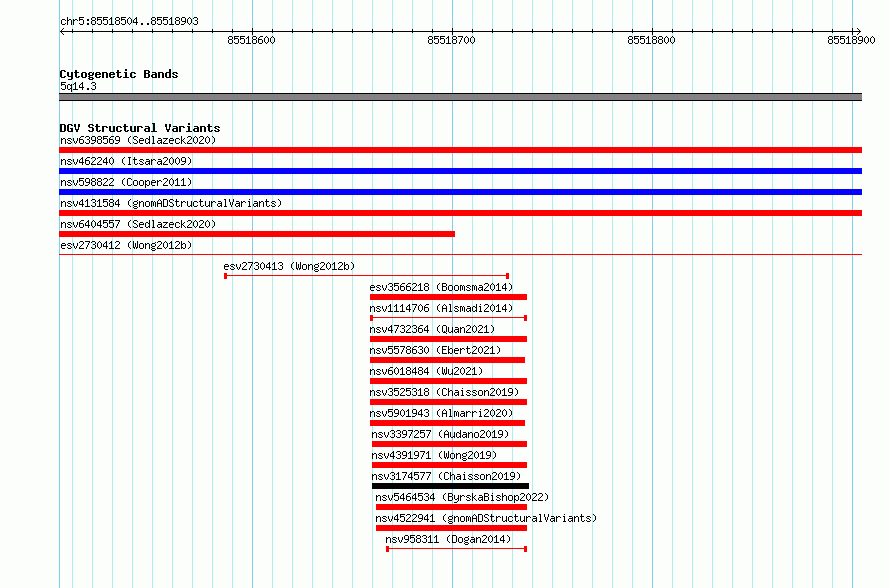Open variant esv3566218 (Boomsma2014) label
This screenshot has height=588, width=890.
pos(441,287)
